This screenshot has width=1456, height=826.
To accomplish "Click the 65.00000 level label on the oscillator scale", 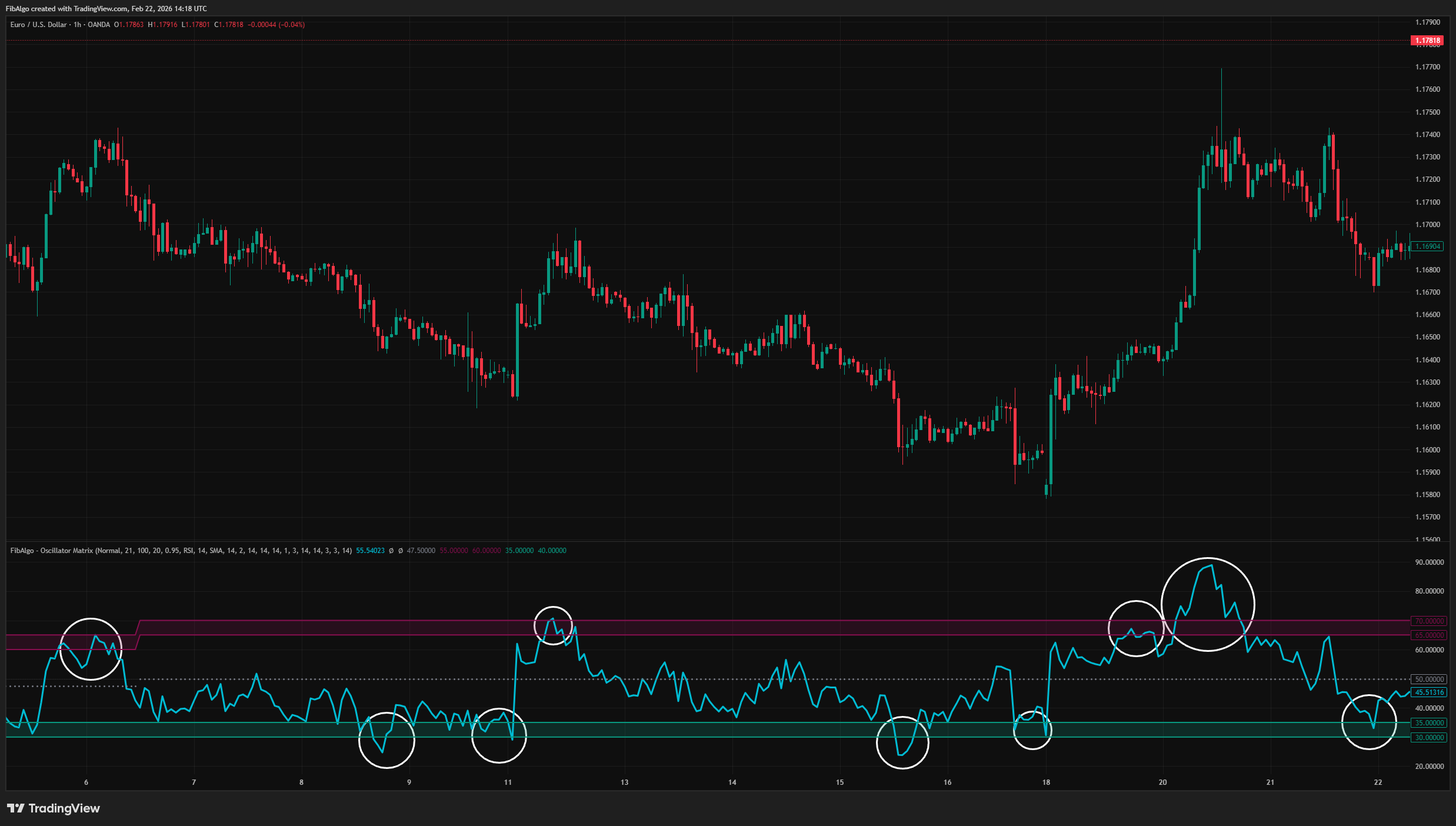I will click(1429, 635).
